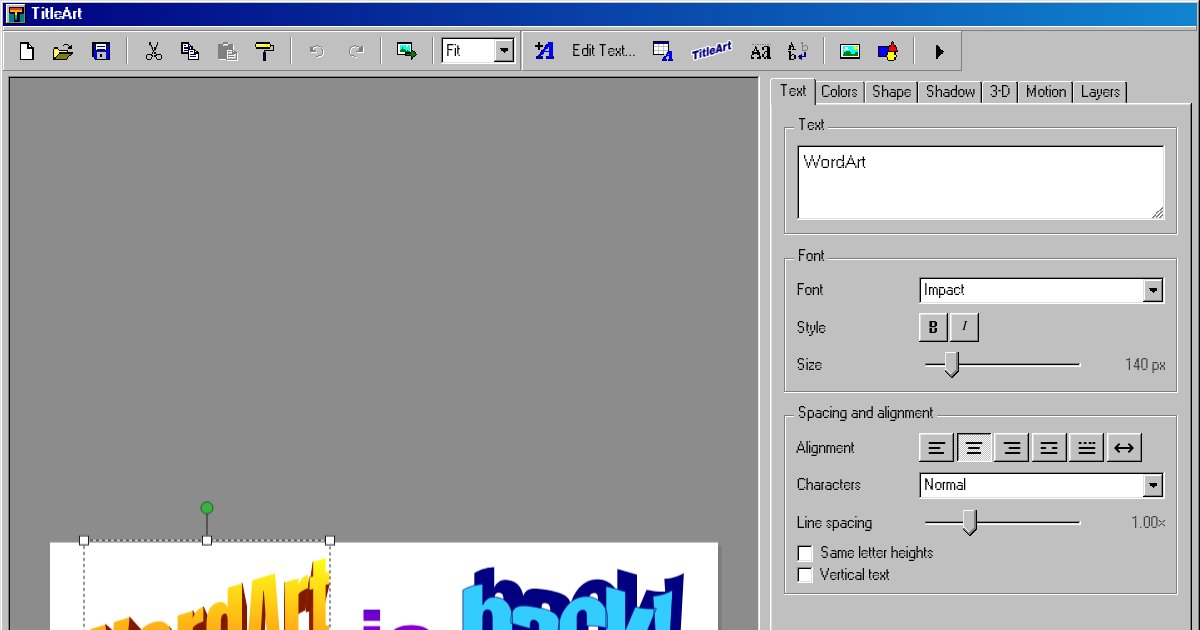Click the WordArt text input box
Image resolution: width=1200 pixels, height=630 pixels.
point(981,182)
